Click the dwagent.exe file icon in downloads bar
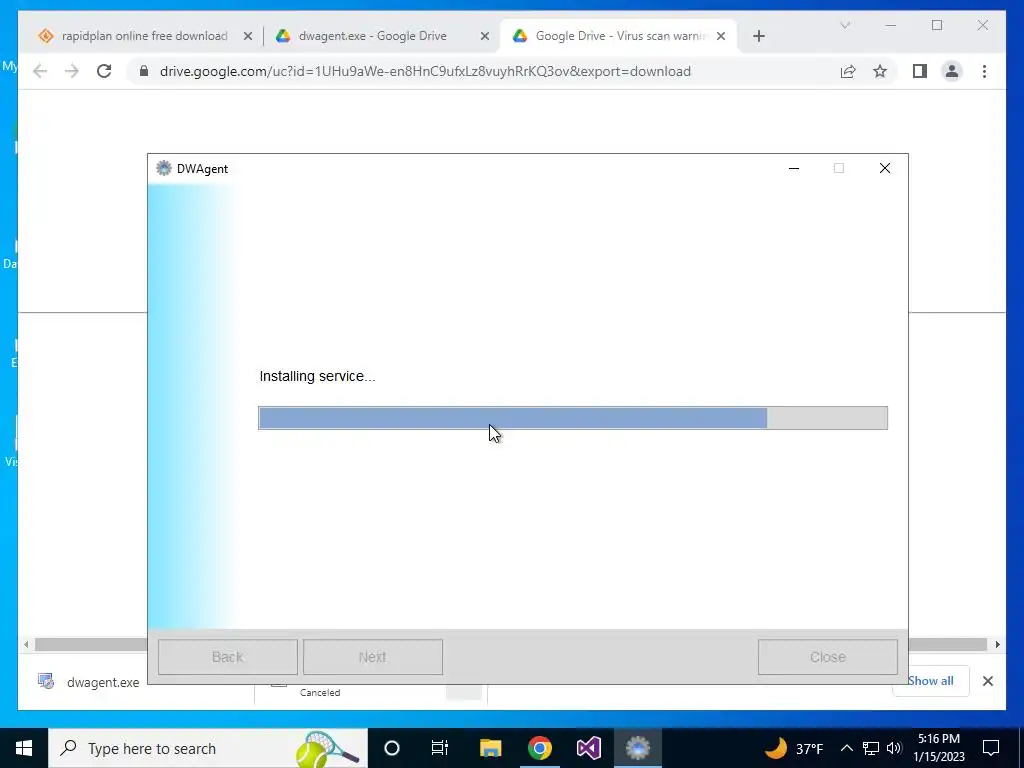Viewport: 1024px width, 768px height. pyautogui.click(x=46, y=682)
